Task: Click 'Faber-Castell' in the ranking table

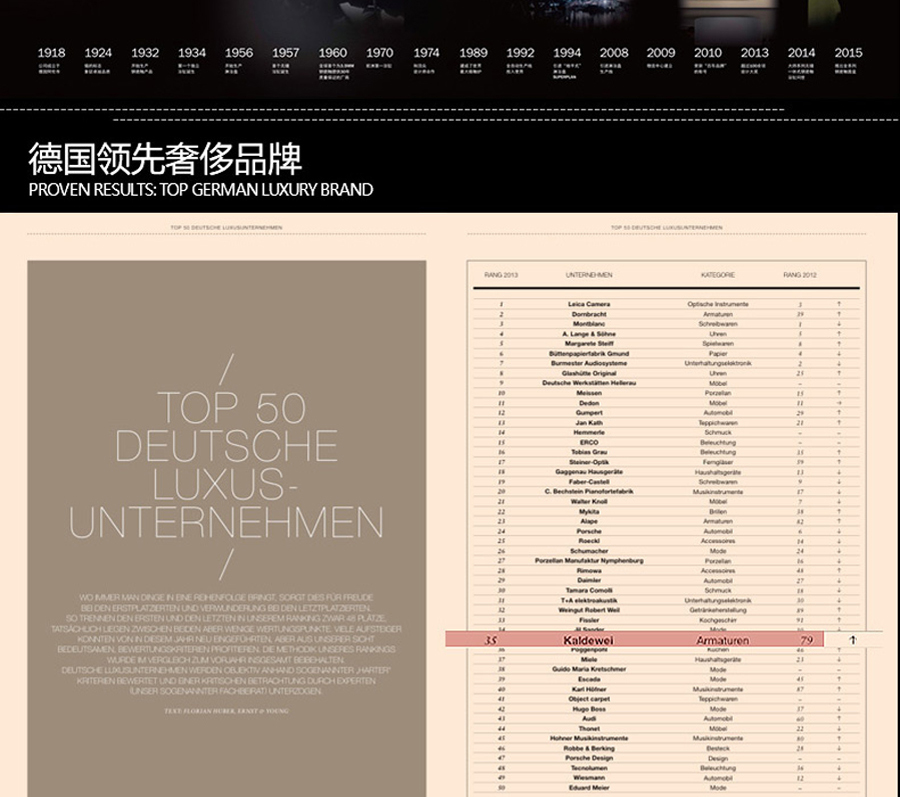Action: point(589,482)
